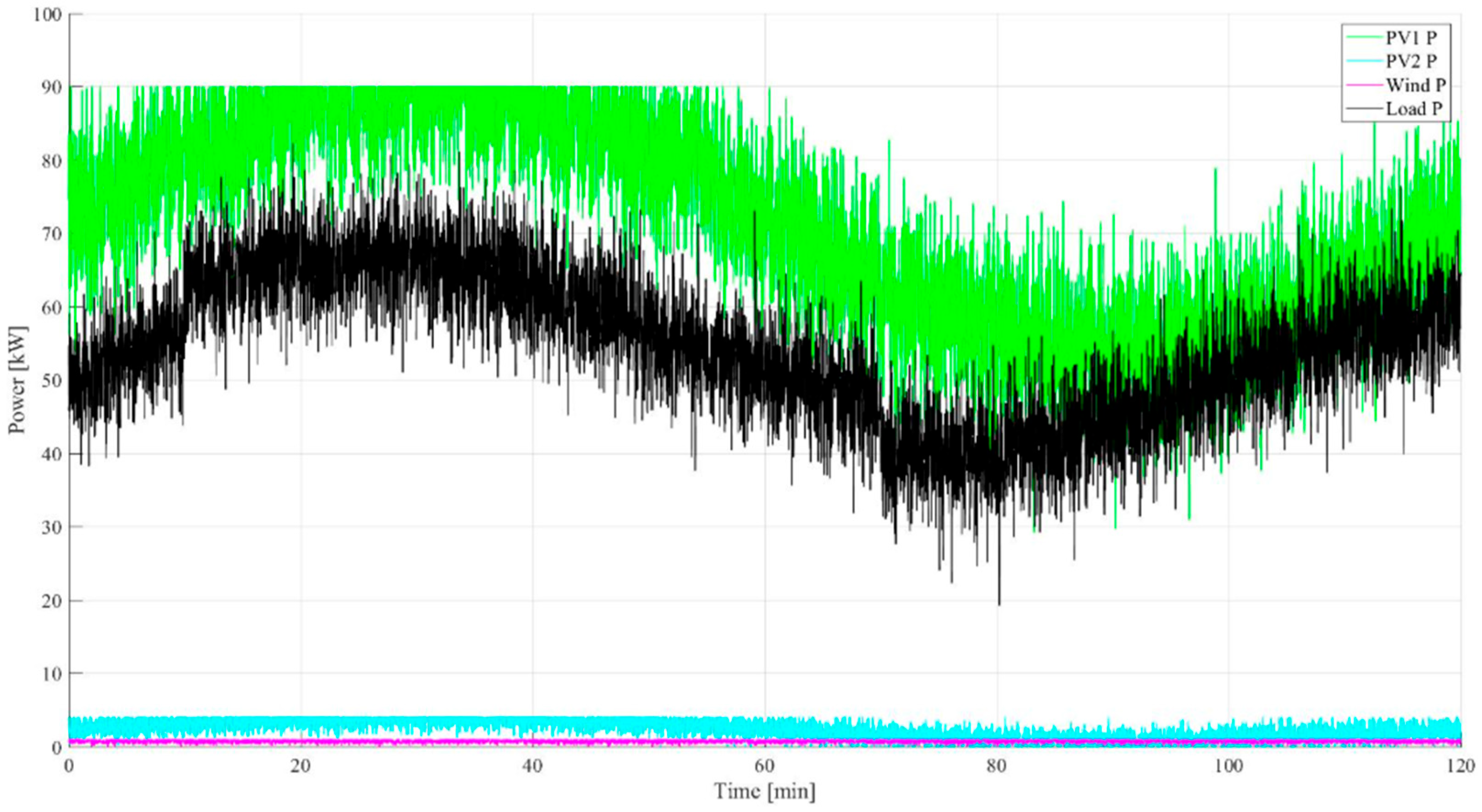
Task: Click the Time [min] axis label
Action: (x=764, y=792)
